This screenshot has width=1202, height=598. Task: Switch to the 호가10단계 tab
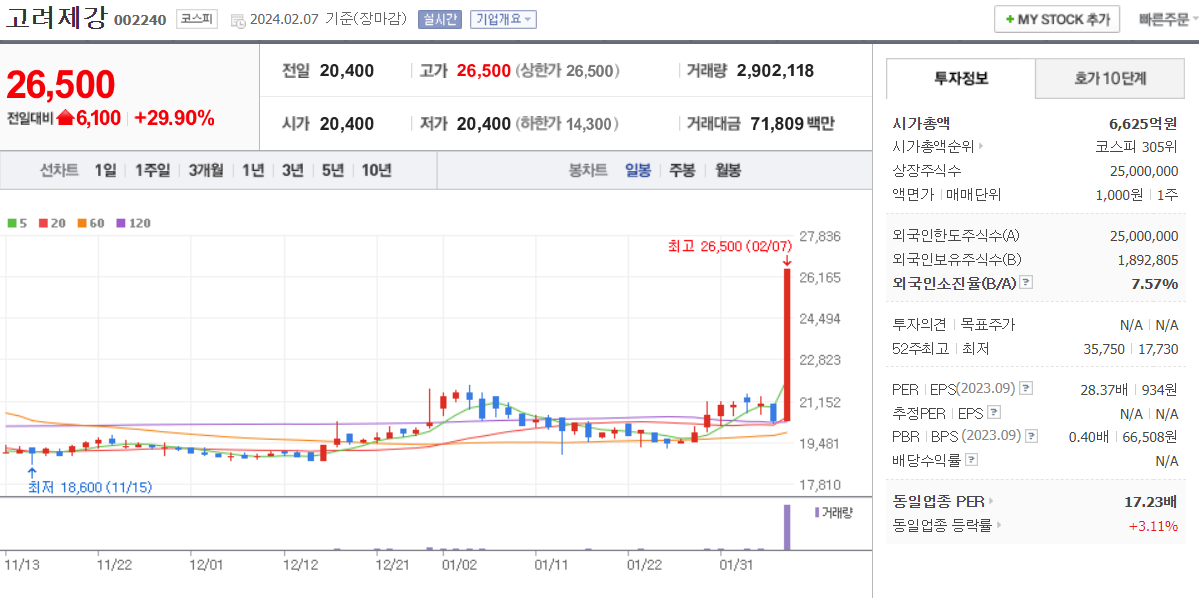click(x=1110, y=78)
